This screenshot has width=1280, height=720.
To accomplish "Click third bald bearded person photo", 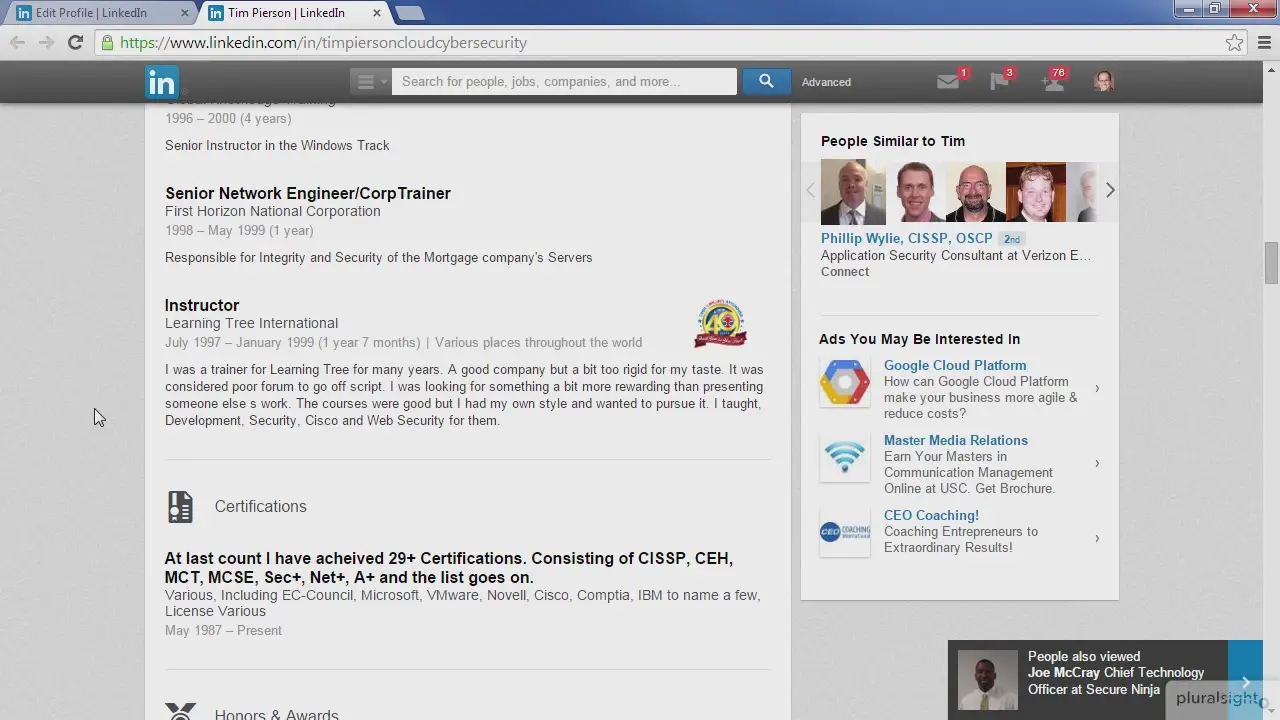I will click(976, 192).
